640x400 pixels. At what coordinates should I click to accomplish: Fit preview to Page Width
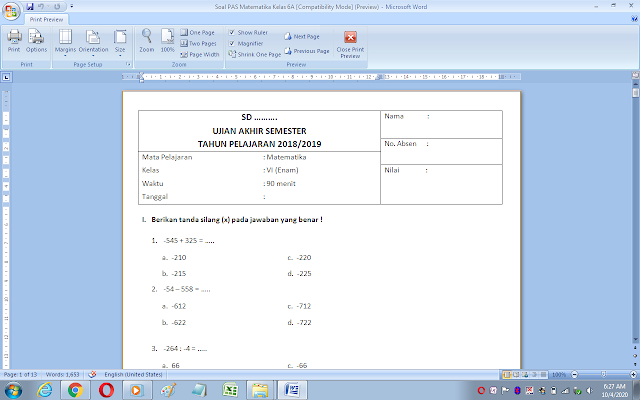[x=200, y=54]
